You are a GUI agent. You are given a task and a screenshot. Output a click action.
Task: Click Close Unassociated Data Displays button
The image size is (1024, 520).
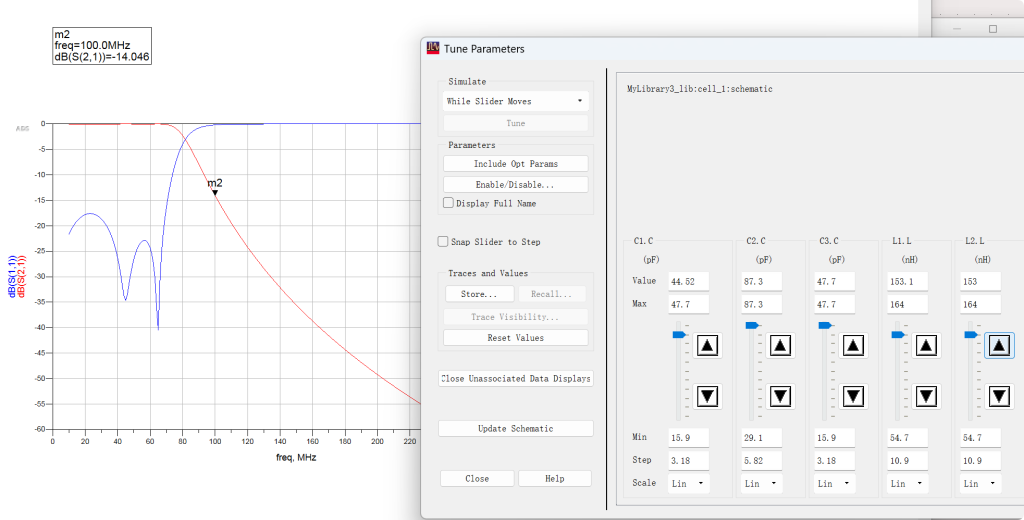516,379
